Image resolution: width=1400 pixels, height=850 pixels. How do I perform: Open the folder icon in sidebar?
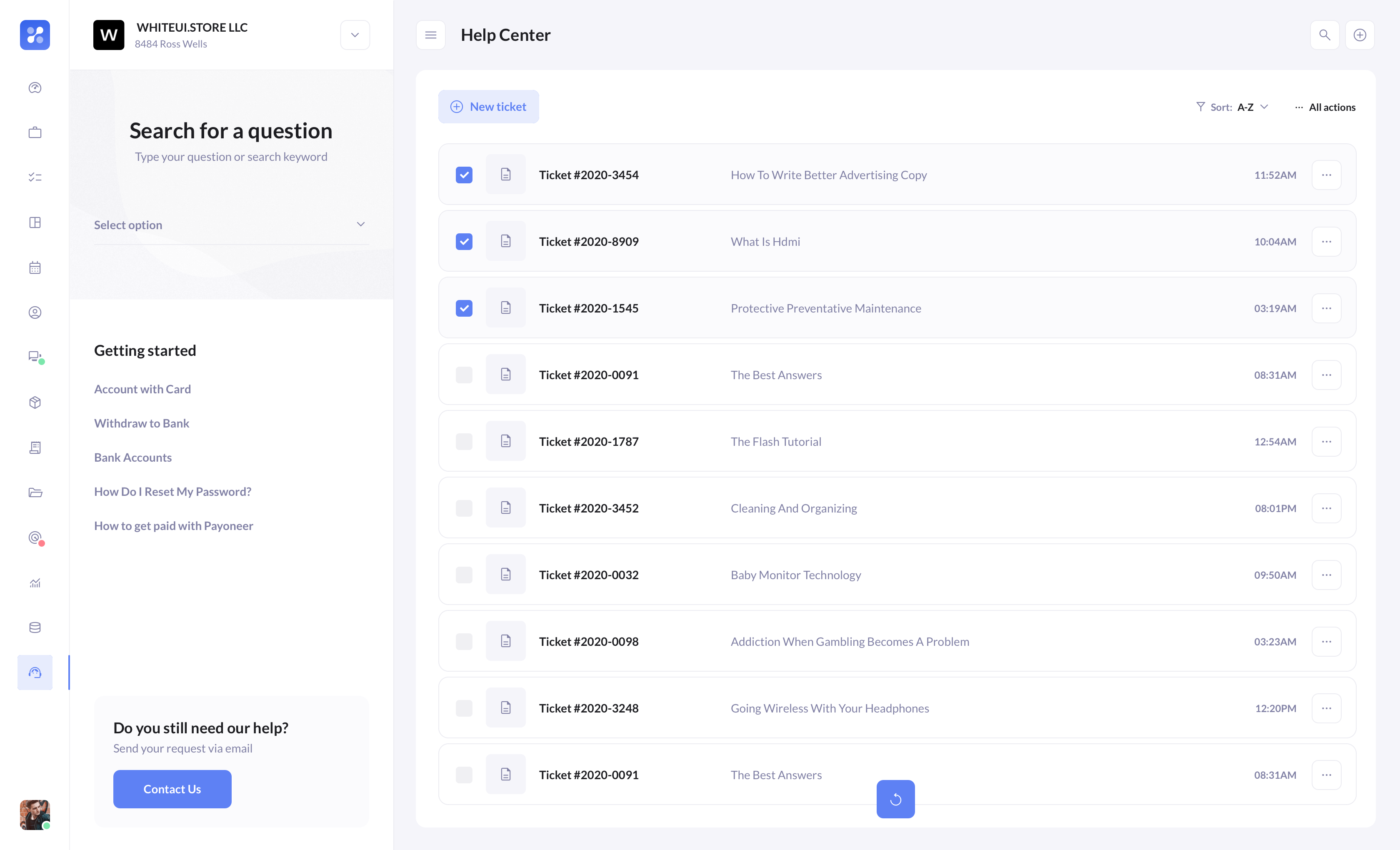pos(35,492)
